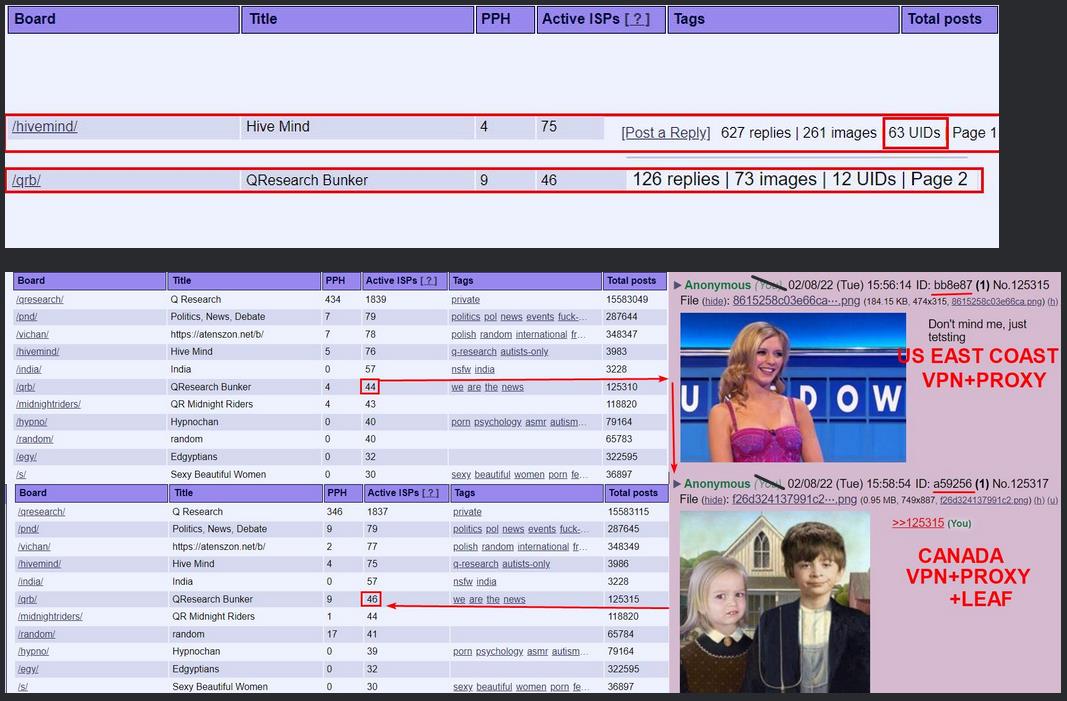The width and height of the screenshot is (1067, 701).
Task: Click the news tag in the 125310 posts row
Action: point(512,387)
